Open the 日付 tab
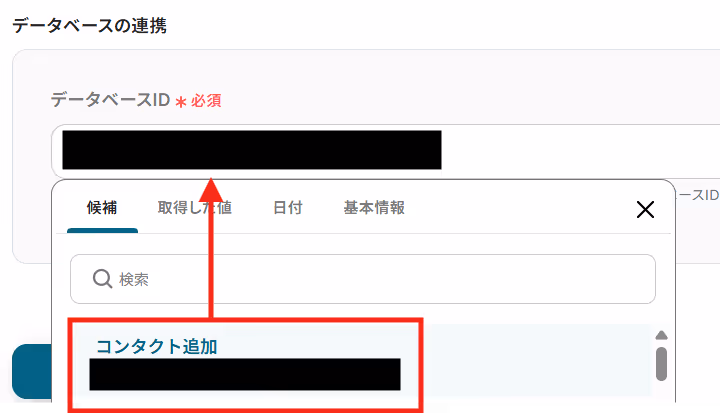 point(288,208)
